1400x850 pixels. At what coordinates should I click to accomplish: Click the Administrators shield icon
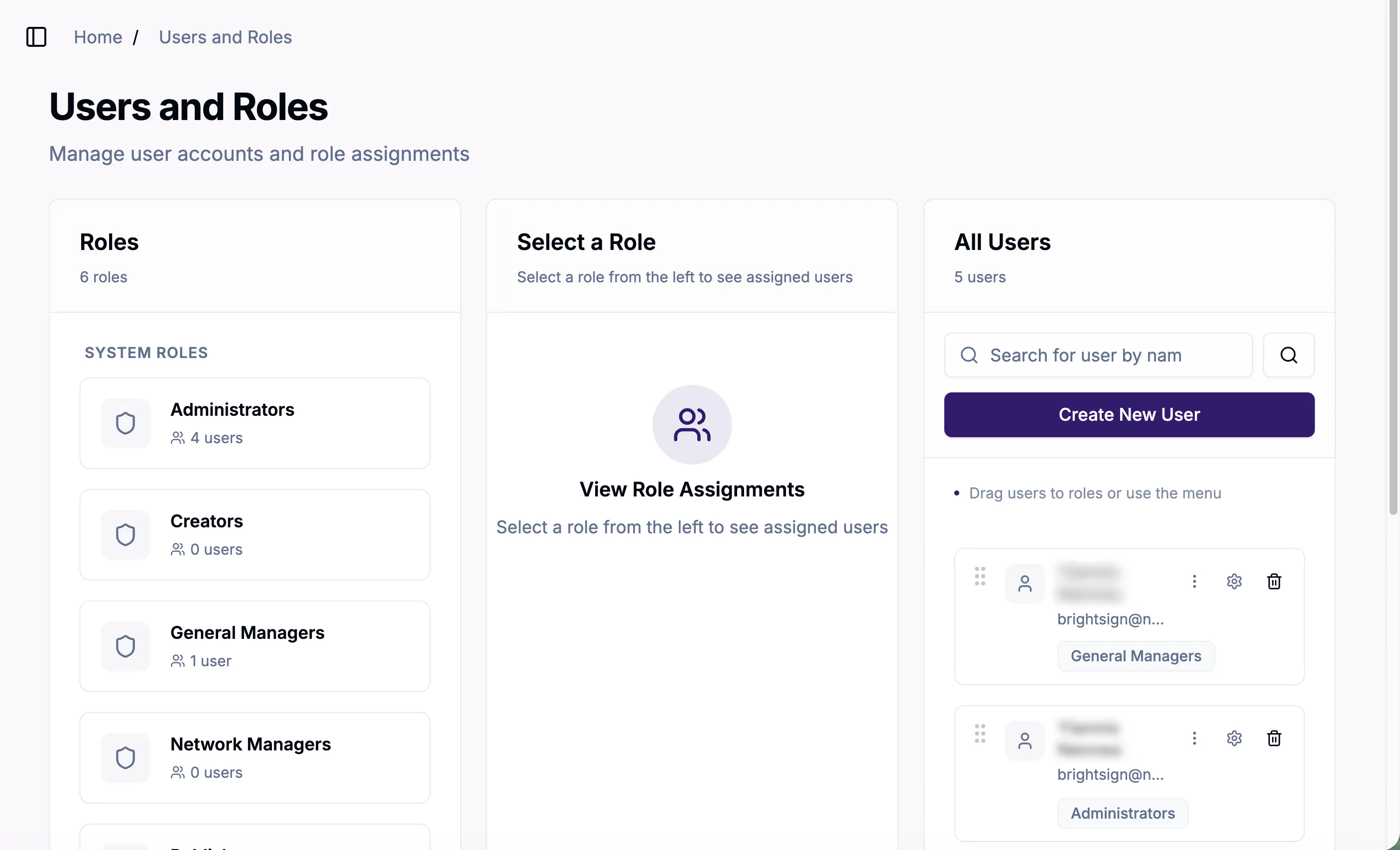tap(126, 423)
